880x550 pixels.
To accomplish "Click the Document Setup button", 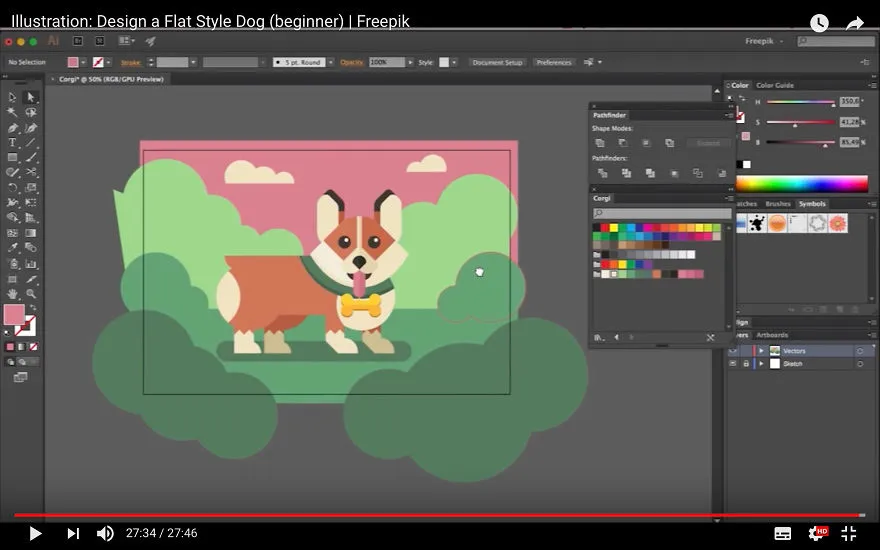I will [x=497, y=62].
